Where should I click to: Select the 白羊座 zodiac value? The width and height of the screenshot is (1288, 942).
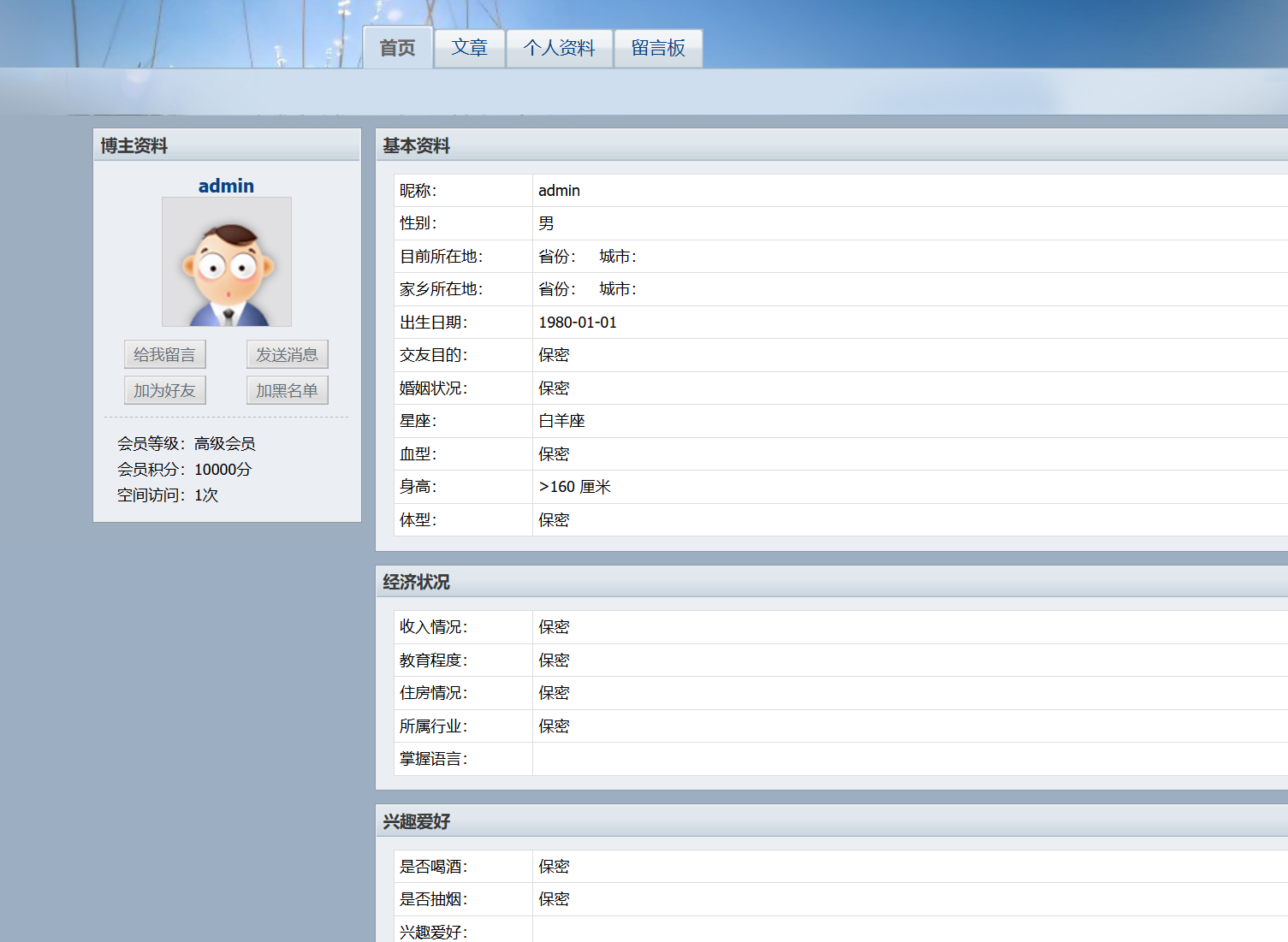[561, 421]
